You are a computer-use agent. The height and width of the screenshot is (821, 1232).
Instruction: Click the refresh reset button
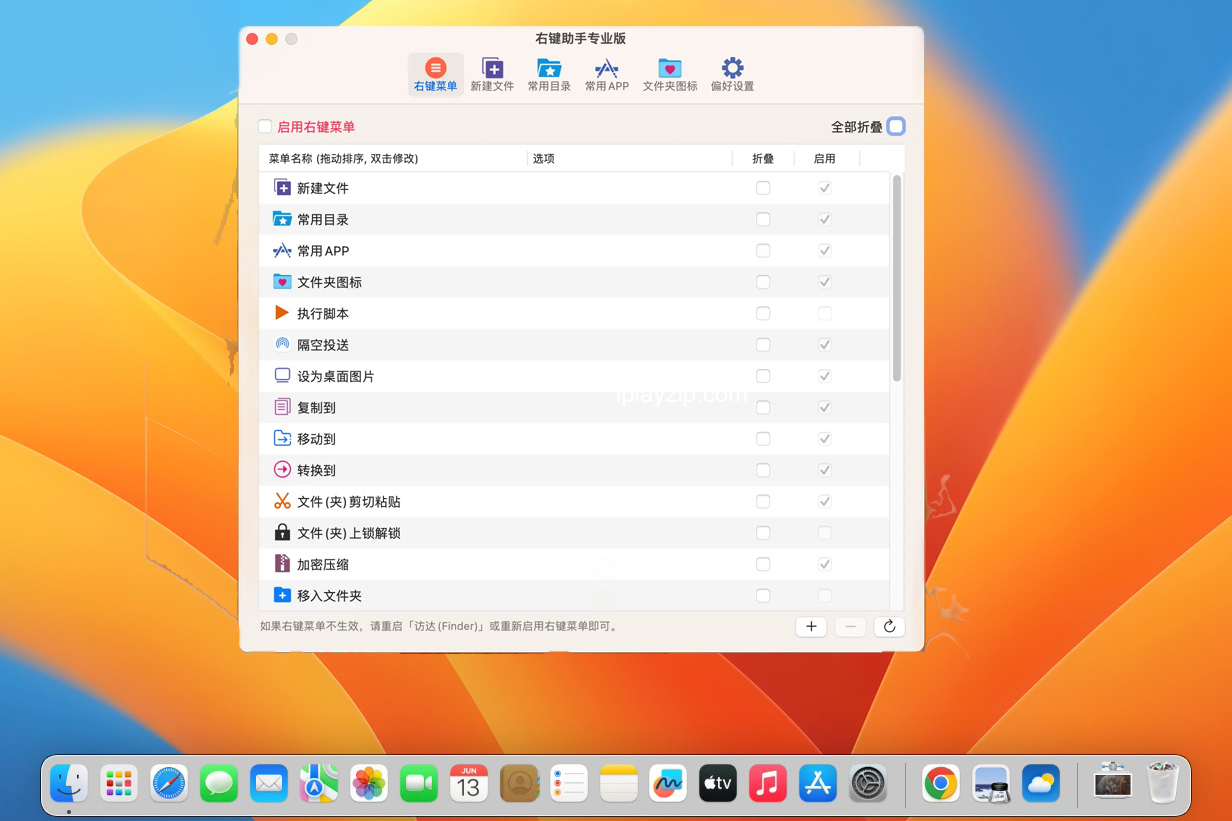coord(889,627)
